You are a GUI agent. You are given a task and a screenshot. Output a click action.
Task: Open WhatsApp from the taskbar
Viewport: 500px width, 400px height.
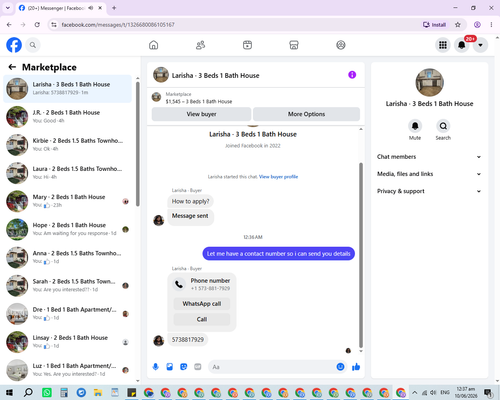pos(47,392)
